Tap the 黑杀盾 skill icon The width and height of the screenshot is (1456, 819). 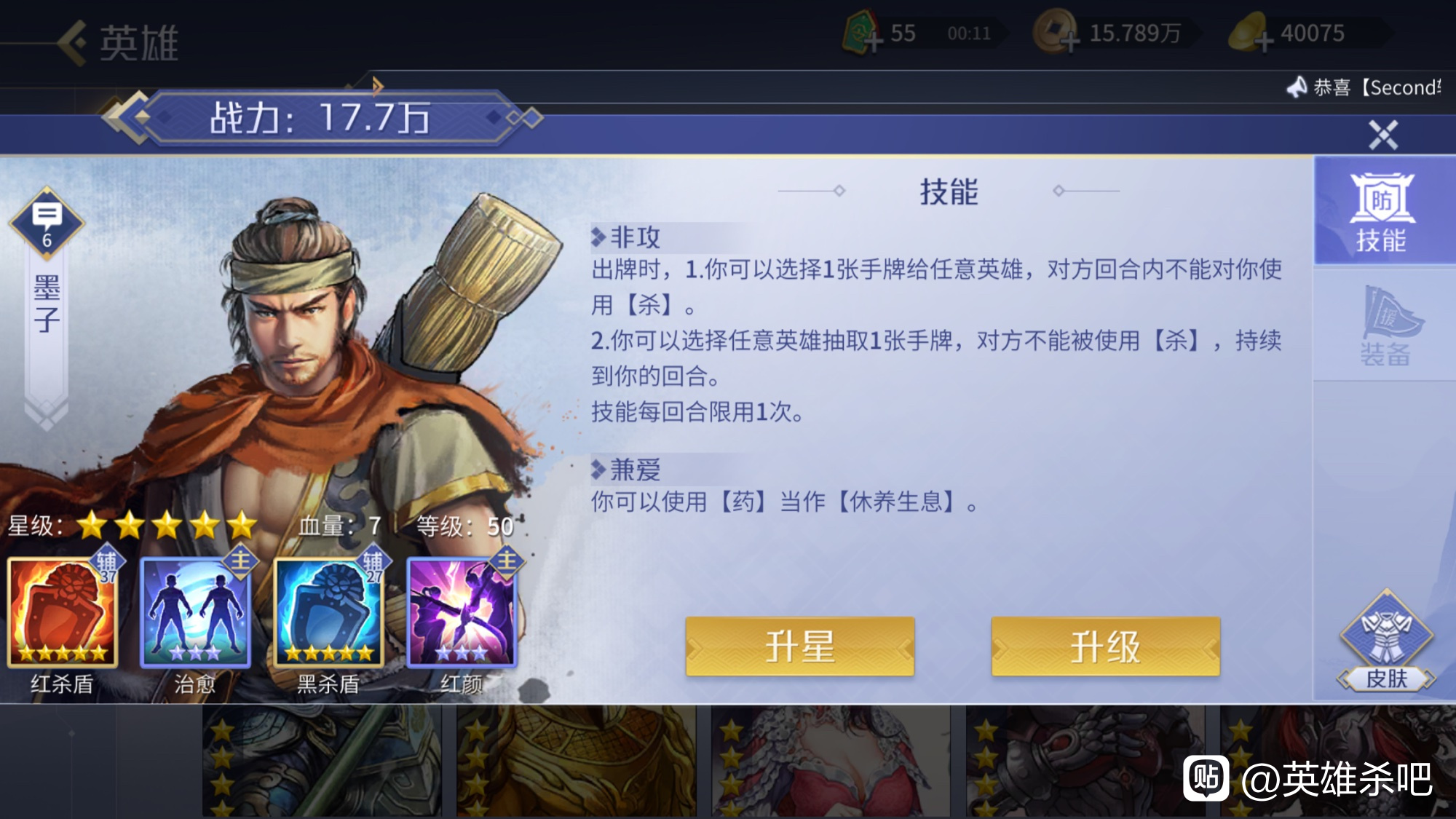coord(328,612)
